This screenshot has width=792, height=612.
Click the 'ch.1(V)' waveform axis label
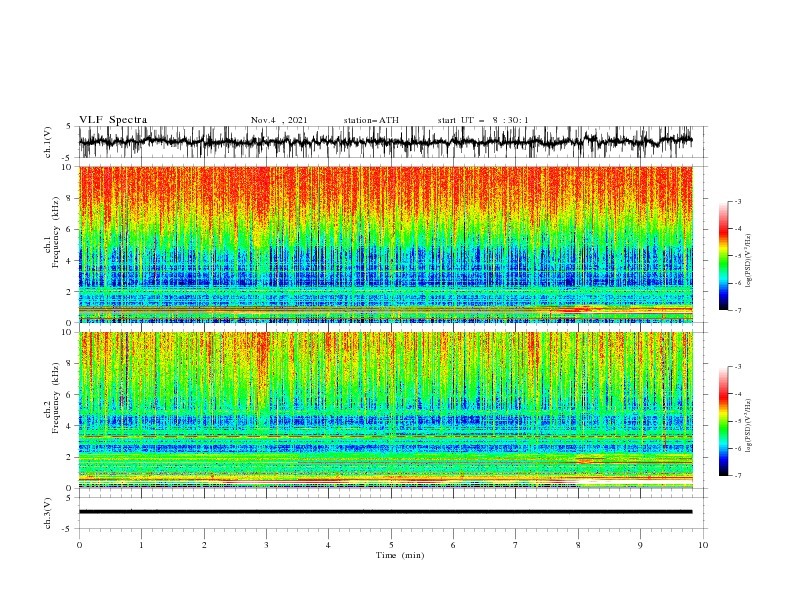coord(48,142)
